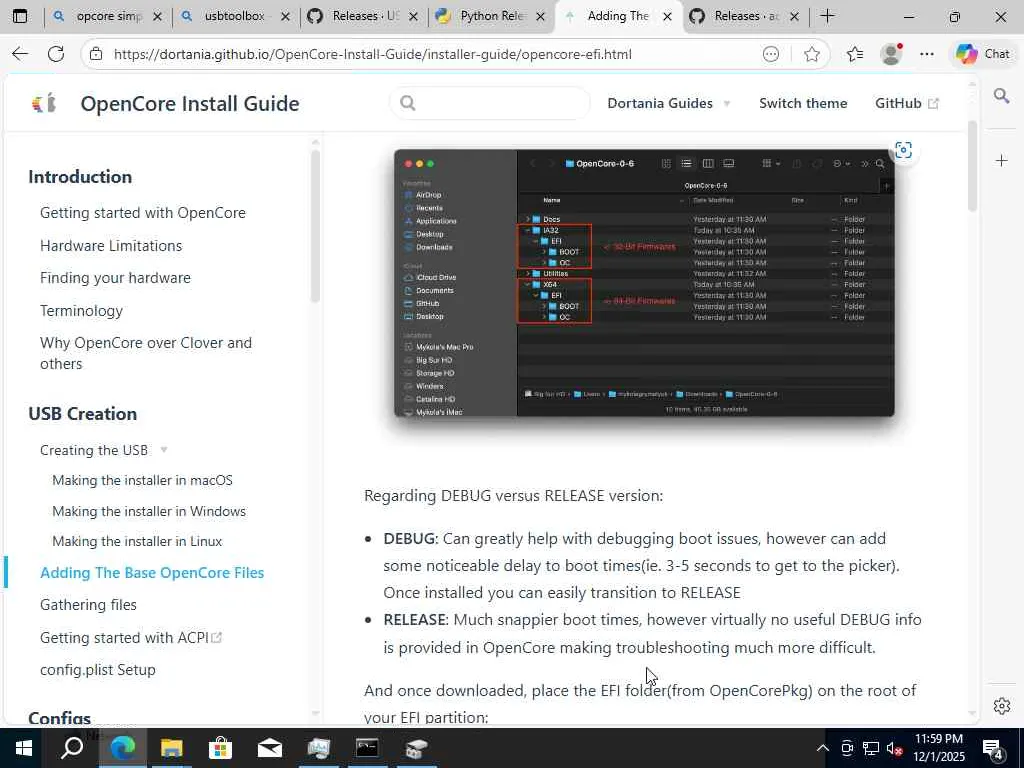Open the reader options icon in address bar
The width and height of the screenshot is (1024, 768).
pos(771,54)
